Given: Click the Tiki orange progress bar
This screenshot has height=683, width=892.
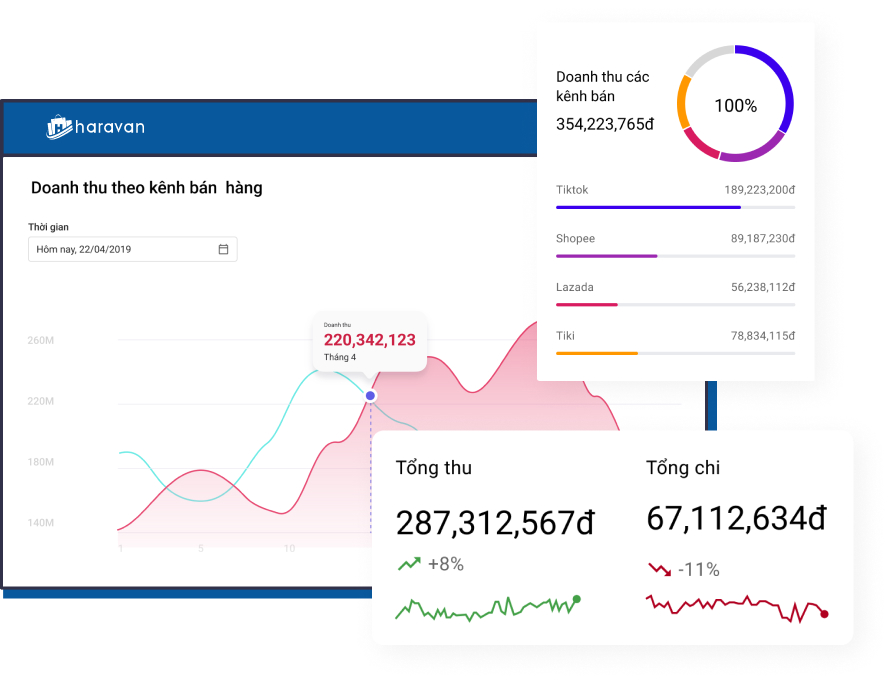Looking at the screenshot, I should coord(675,353).
